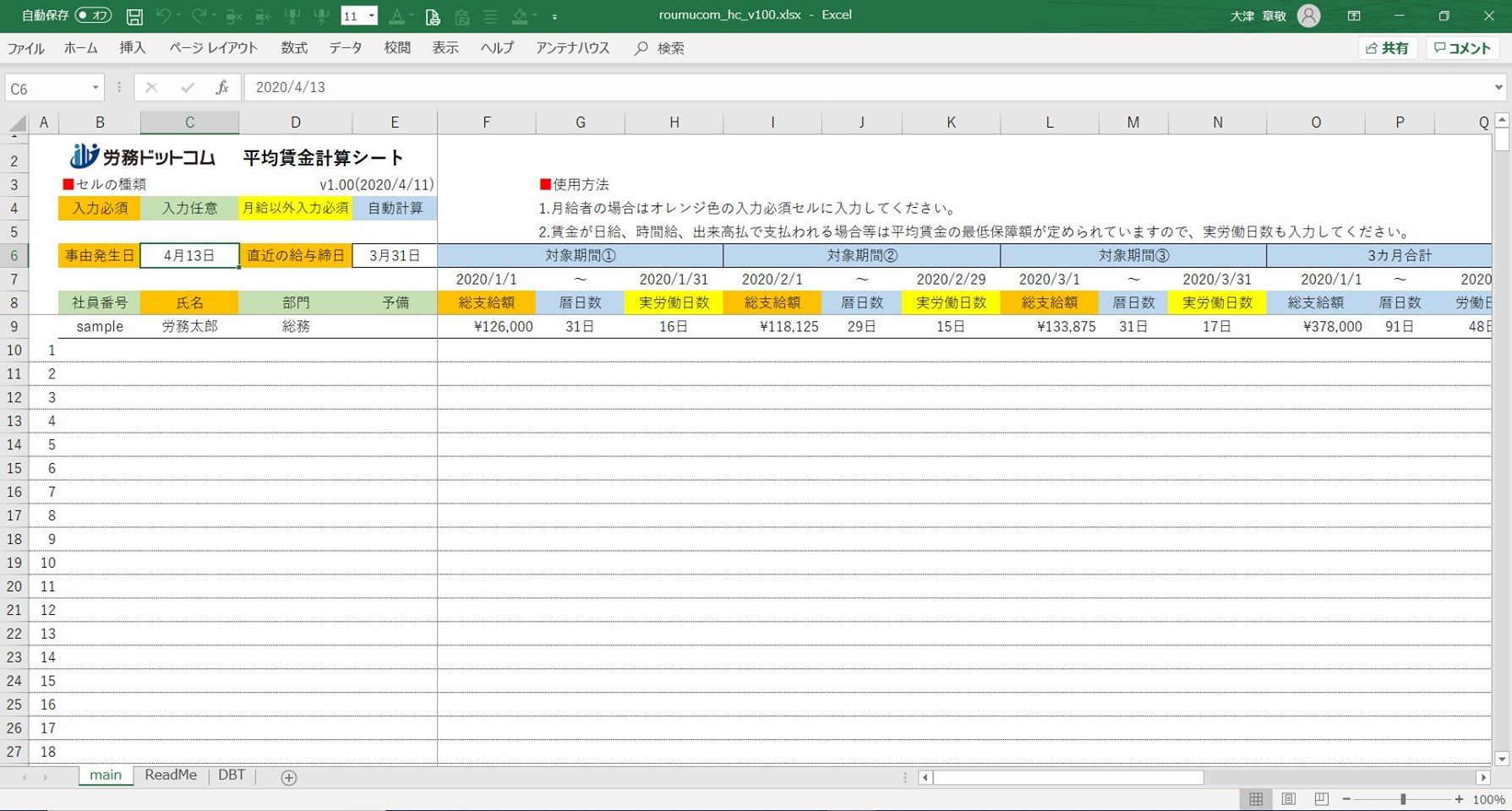
Task: Expand the formula bar with chevron
Action: coord(1498,87)
